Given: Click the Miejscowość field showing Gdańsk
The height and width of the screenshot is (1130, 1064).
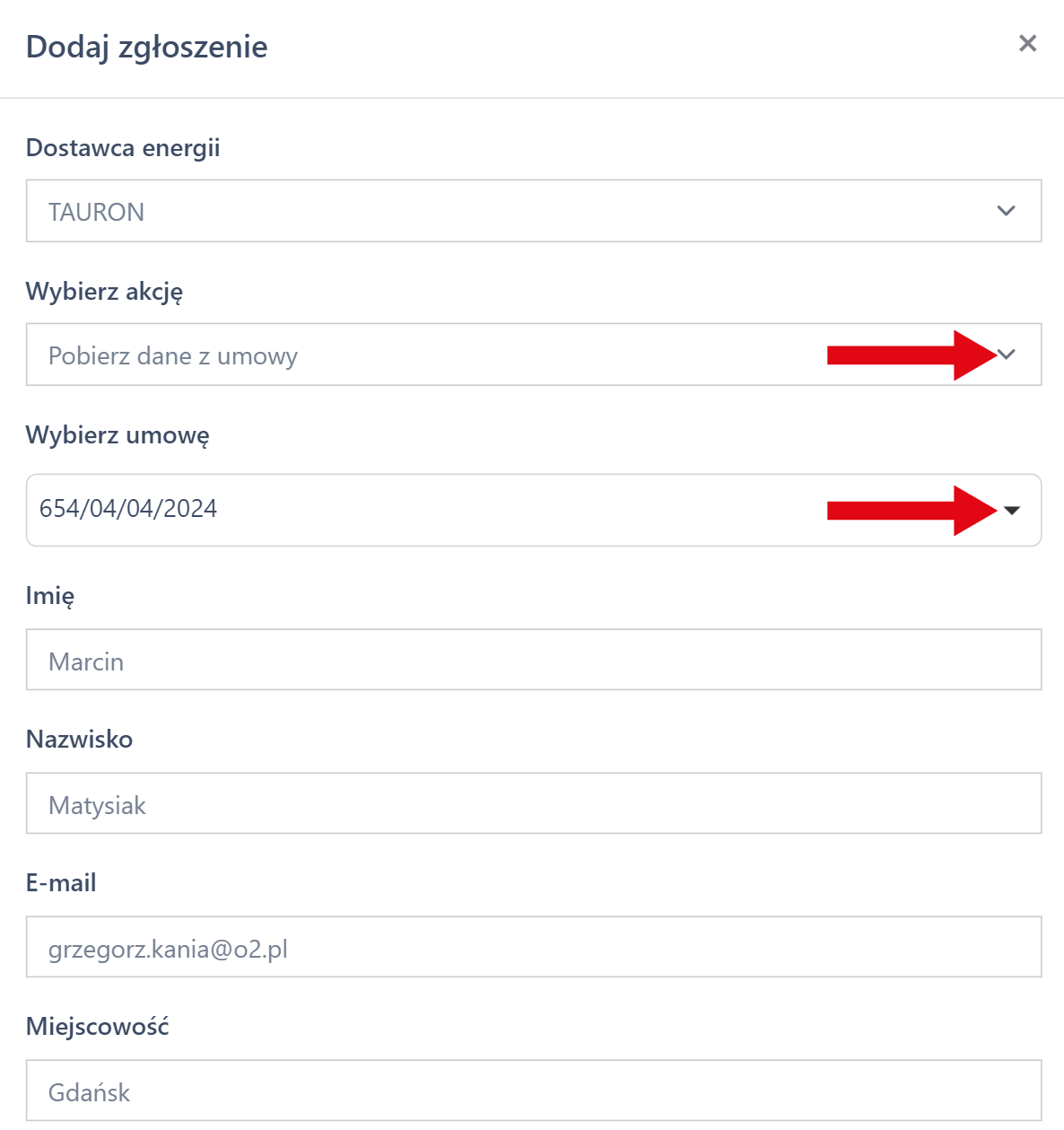Looking at the screenshot, I should pos(533,1091).
